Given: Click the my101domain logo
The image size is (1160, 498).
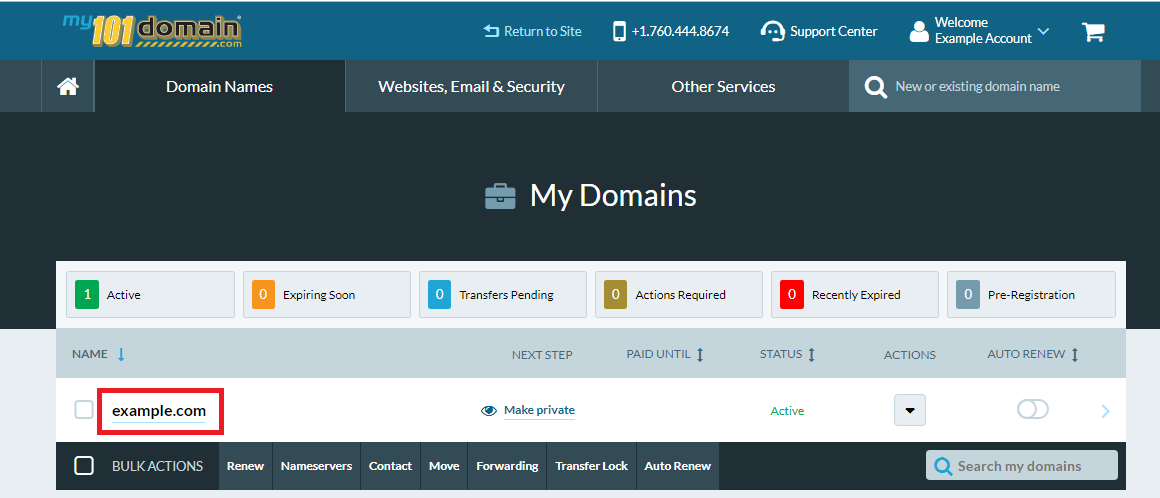Looking at the screenshot, I should click(x=152, y=30).
